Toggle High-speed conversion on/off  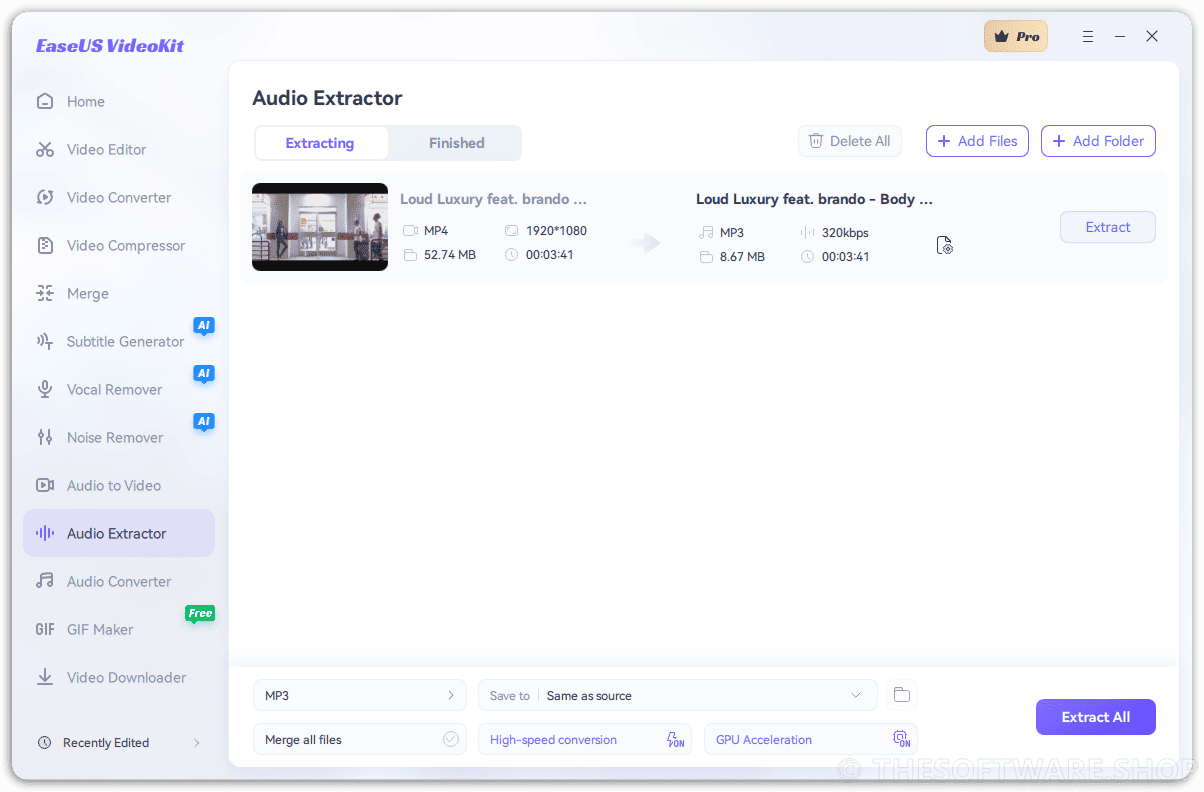pyautogui.click(x=585, y=740)
